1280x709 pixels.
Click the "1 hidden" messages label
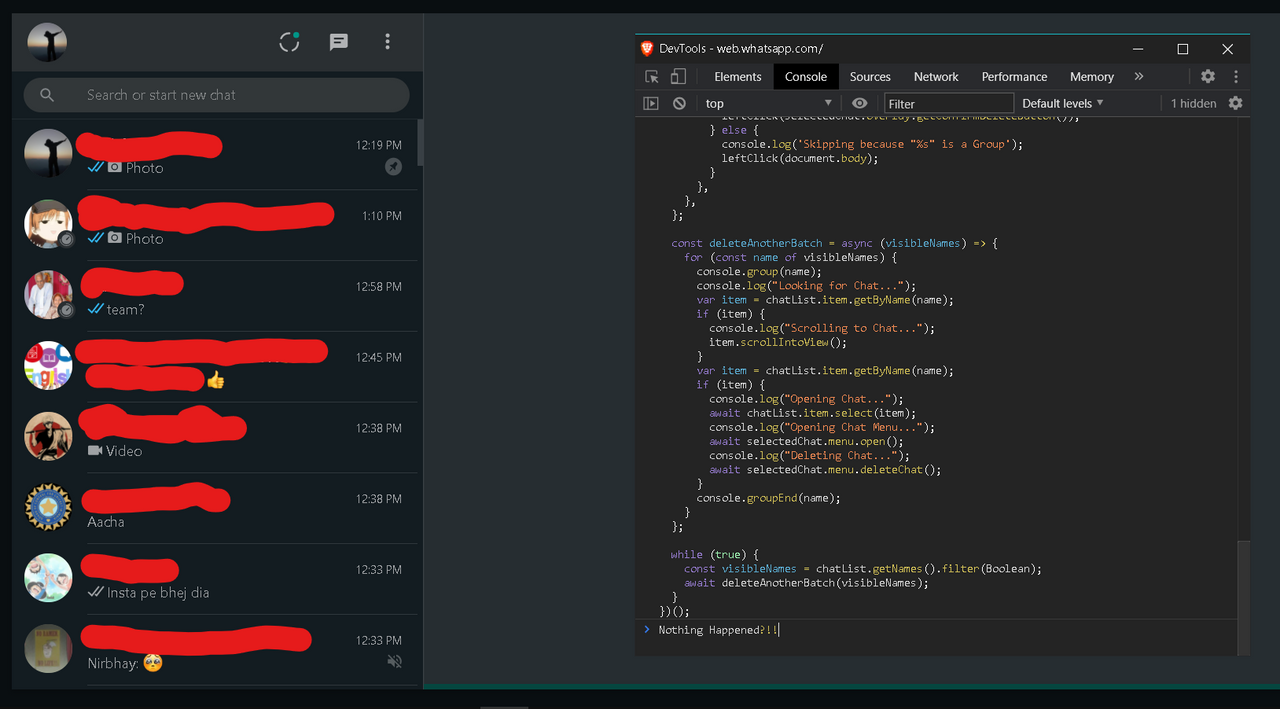tap(1194, 103)
